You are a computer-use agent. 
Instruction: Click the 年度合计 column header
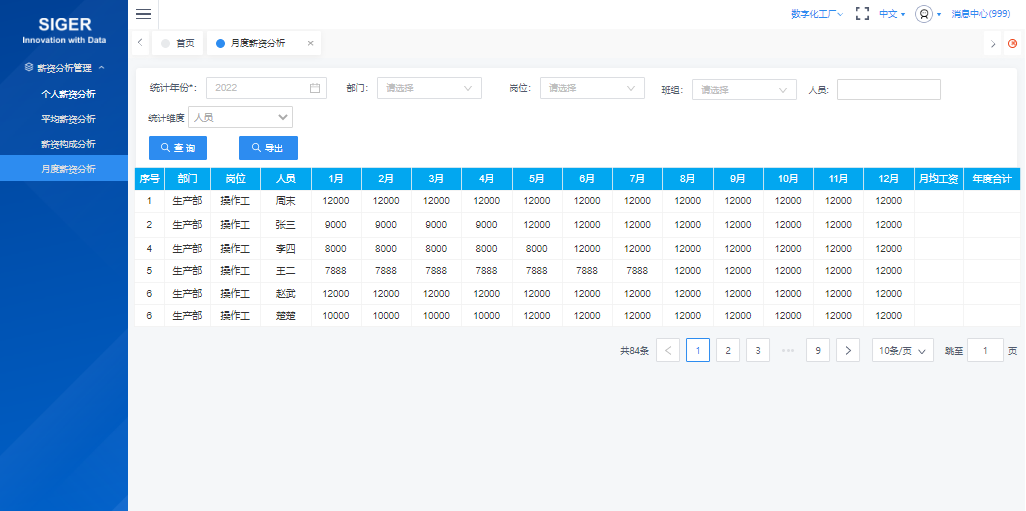[992, 179]
